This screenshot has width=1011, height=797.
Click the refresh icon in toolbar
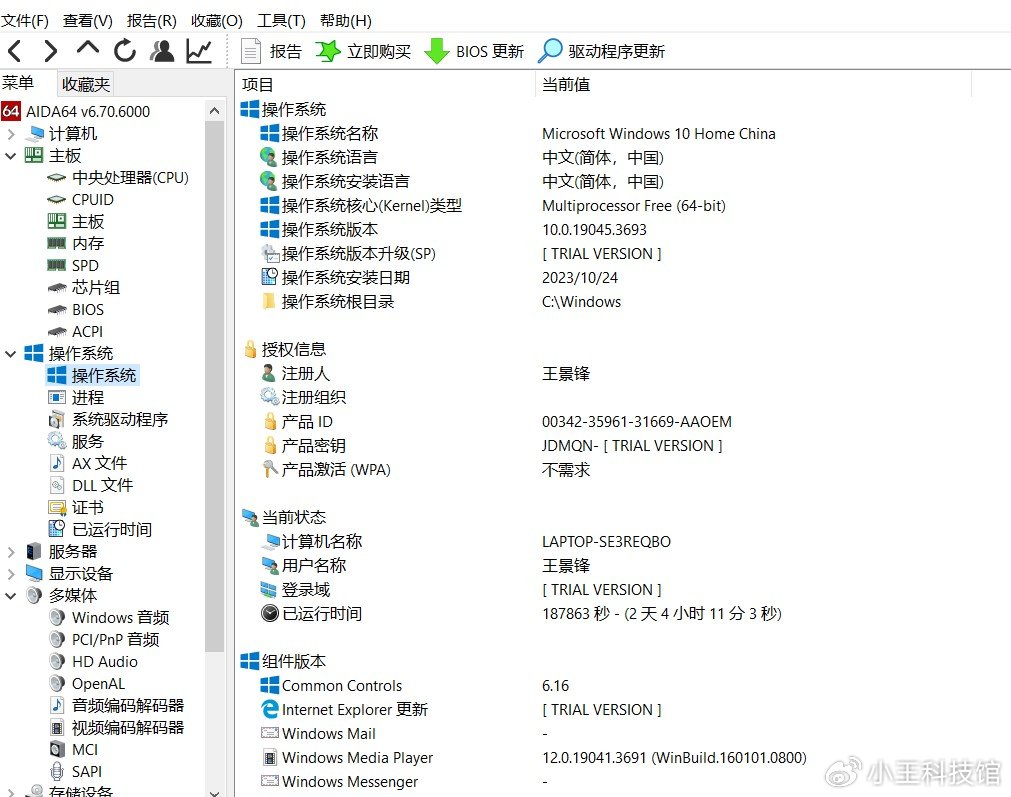(x=125, y=50)
